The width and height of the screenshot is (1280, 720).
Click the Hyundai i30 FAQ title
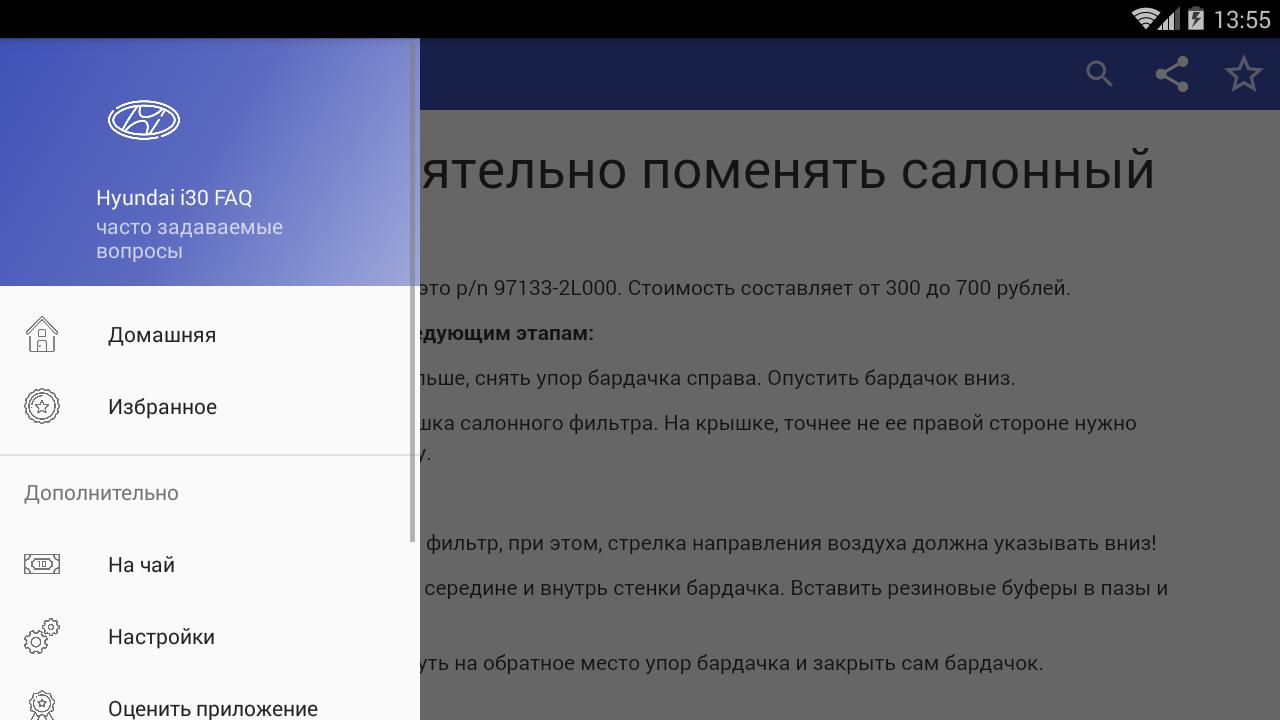pyautogui.click(x=174, y=198)
